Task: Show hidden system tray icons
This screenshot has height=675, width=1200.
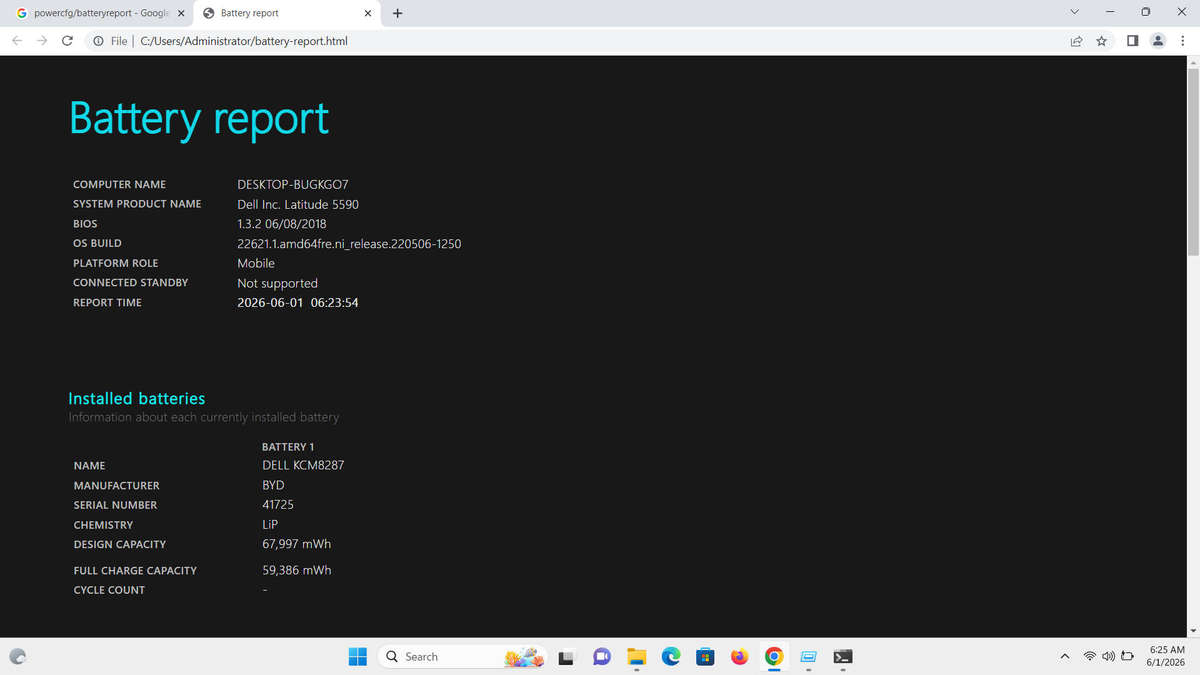Action: click(1064, 657)
